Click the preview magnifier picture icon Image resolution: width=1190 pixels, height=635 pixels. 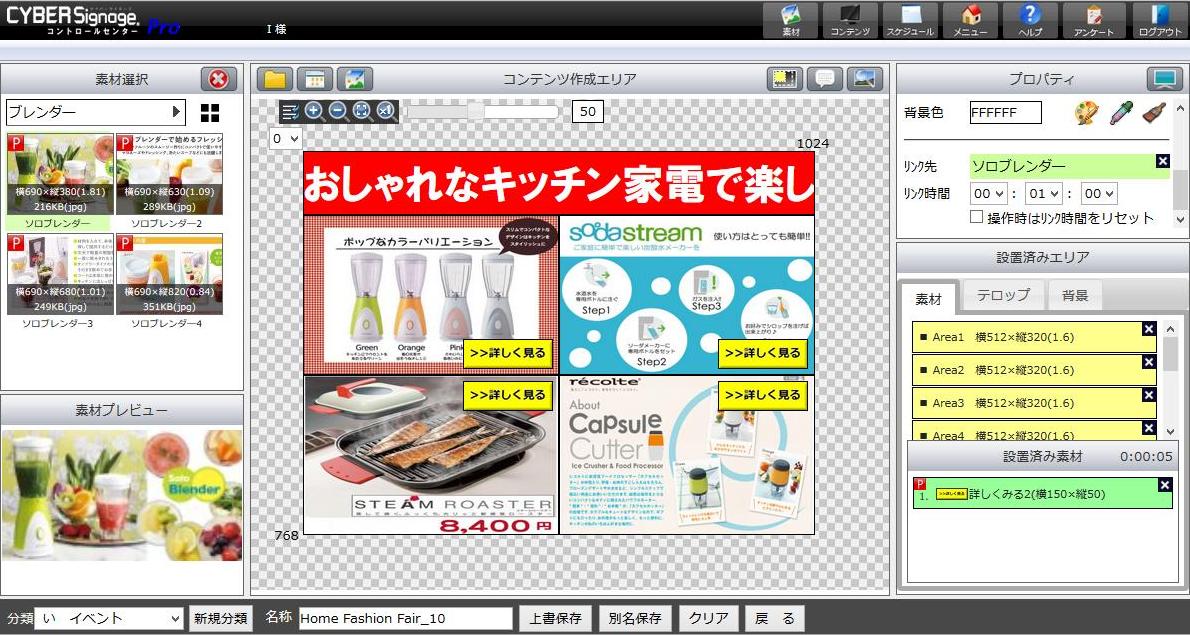(865, 79)
